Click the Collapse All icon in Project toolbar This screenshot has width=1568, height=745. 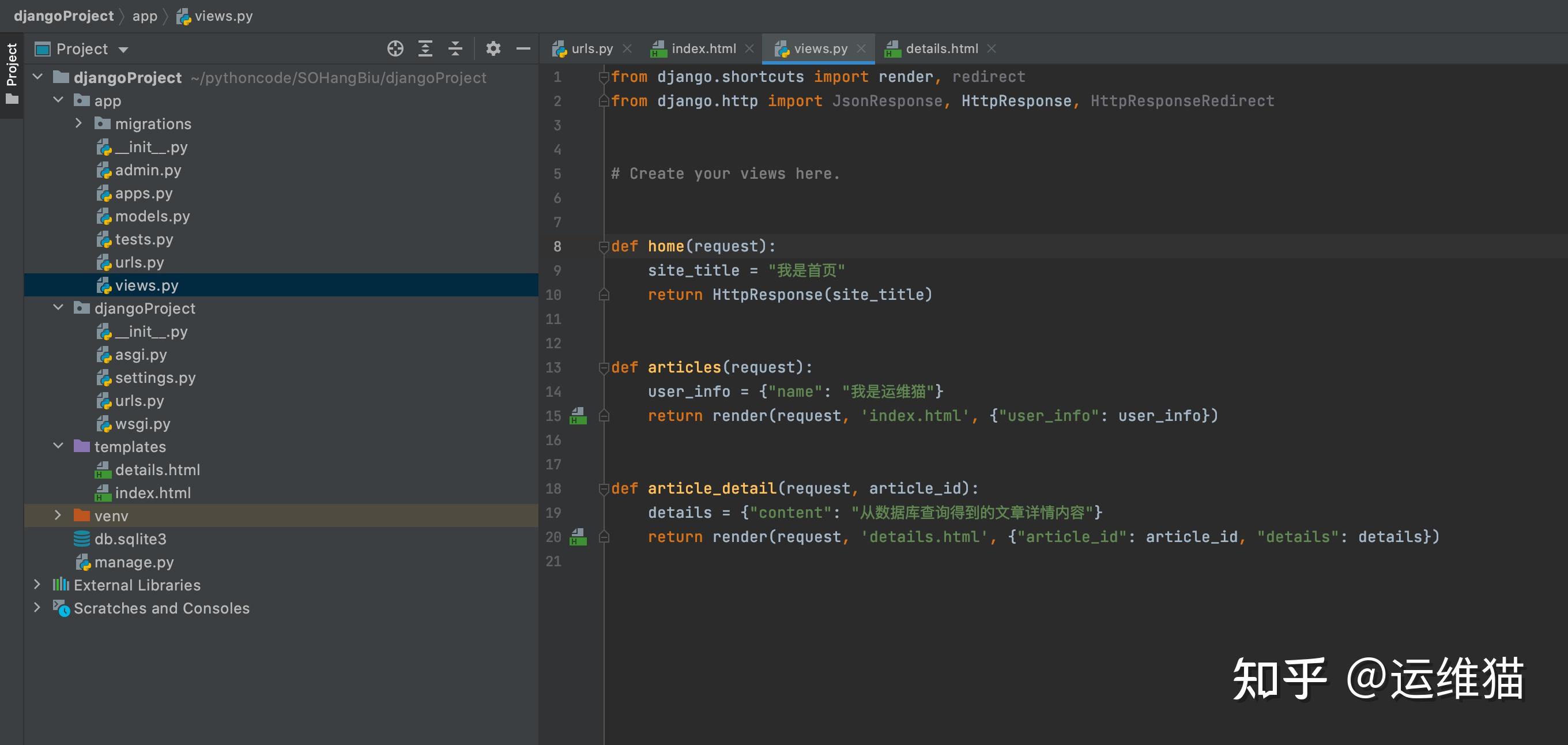455,48
